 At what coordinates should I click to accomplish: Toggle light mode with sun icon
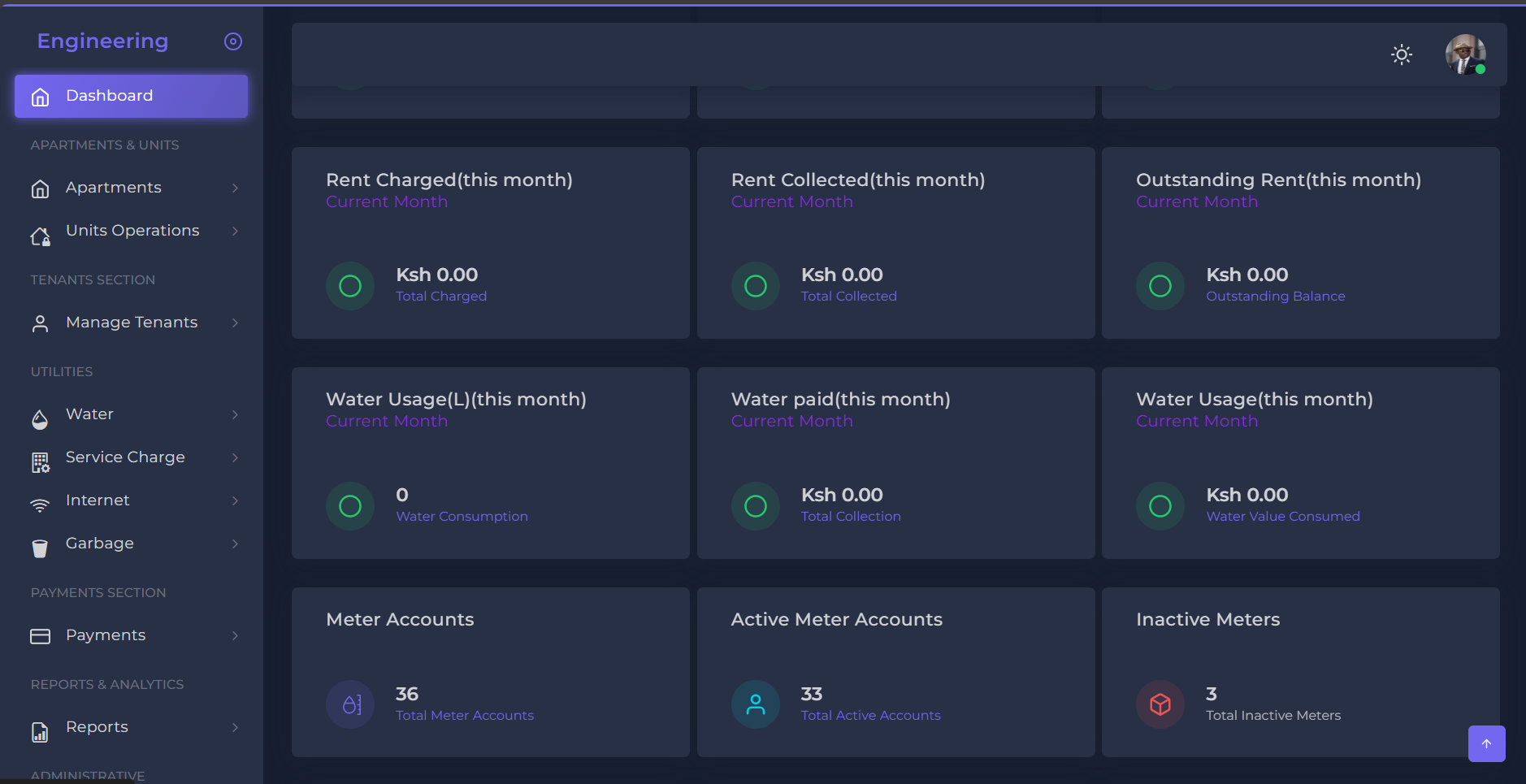click(1401, 54)
